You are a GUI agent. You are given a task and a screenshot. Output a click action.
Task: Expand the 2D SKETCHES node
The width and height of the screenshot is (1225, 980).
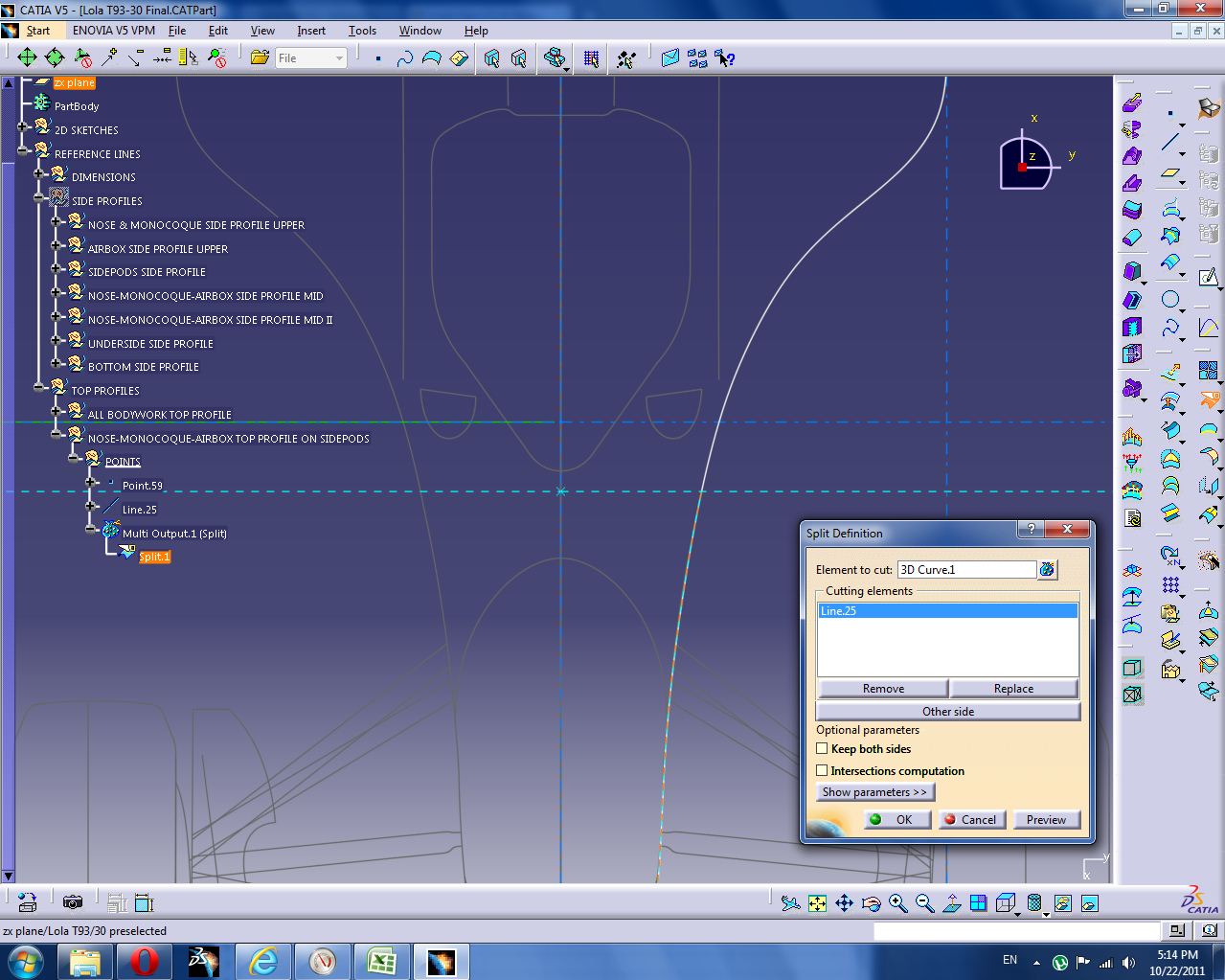coord(23,127)
